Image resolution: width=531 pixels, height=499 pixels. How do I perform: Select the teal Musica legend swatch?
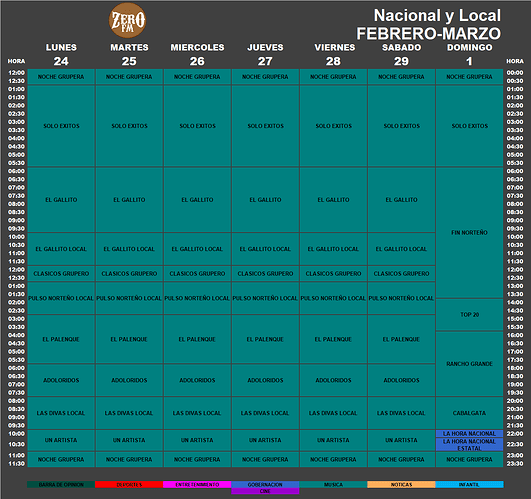click(x=333, y=484)
